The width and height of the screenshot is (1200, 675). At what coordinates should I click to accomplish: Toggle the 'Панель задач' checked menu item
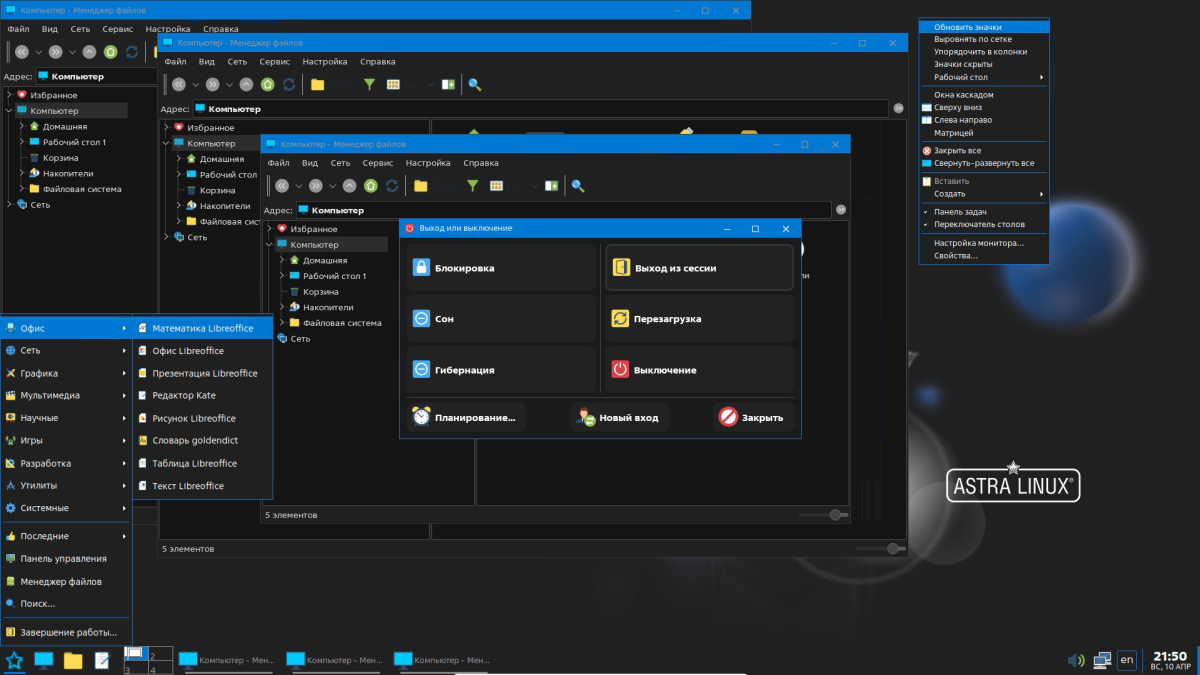pyautogui.click(x=984, y=212)
